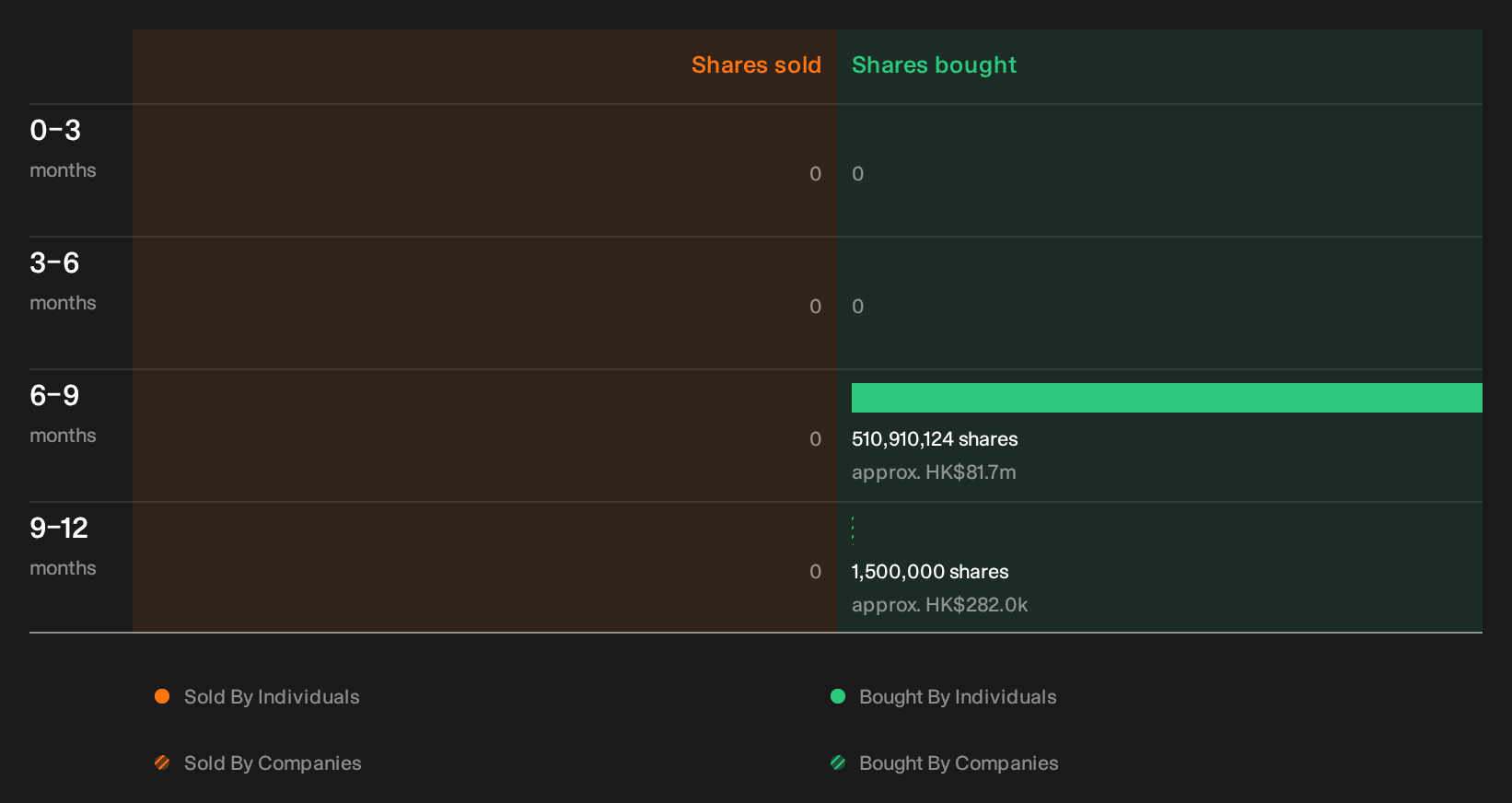The height and width of the screenshot is (803, 1512).
Task: Click the shares sold 0 in 3-6 months row
Action: (815, 307)
